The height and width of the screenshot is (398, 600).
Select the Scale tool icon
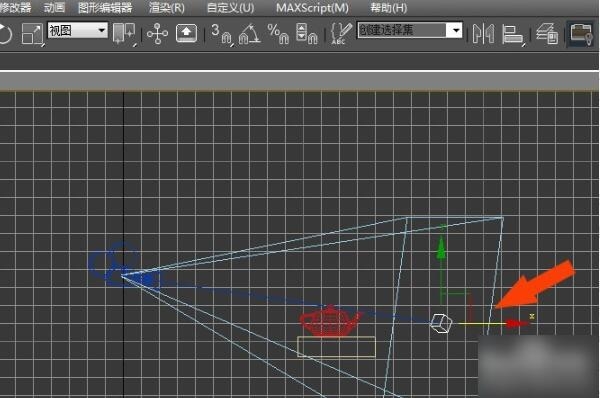click(32, 34)
